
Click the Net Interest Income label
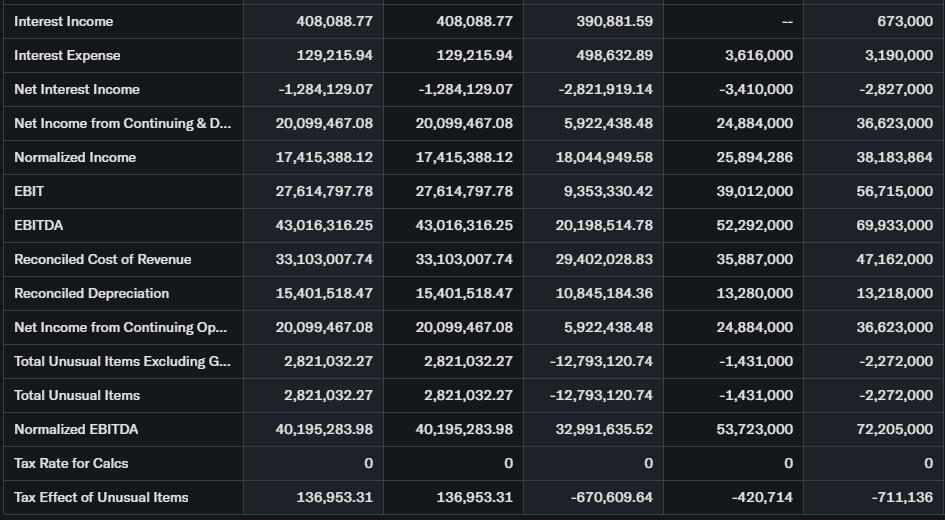77,89
